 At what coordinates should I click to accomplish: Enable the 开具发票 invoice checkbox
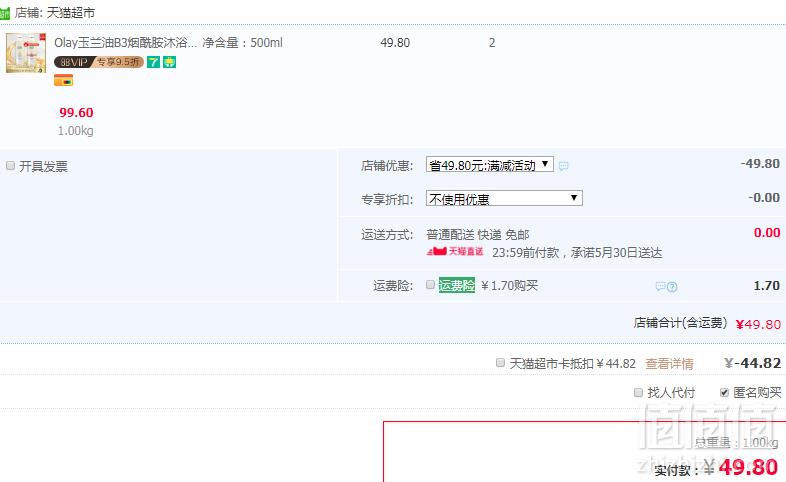point(11,166)
